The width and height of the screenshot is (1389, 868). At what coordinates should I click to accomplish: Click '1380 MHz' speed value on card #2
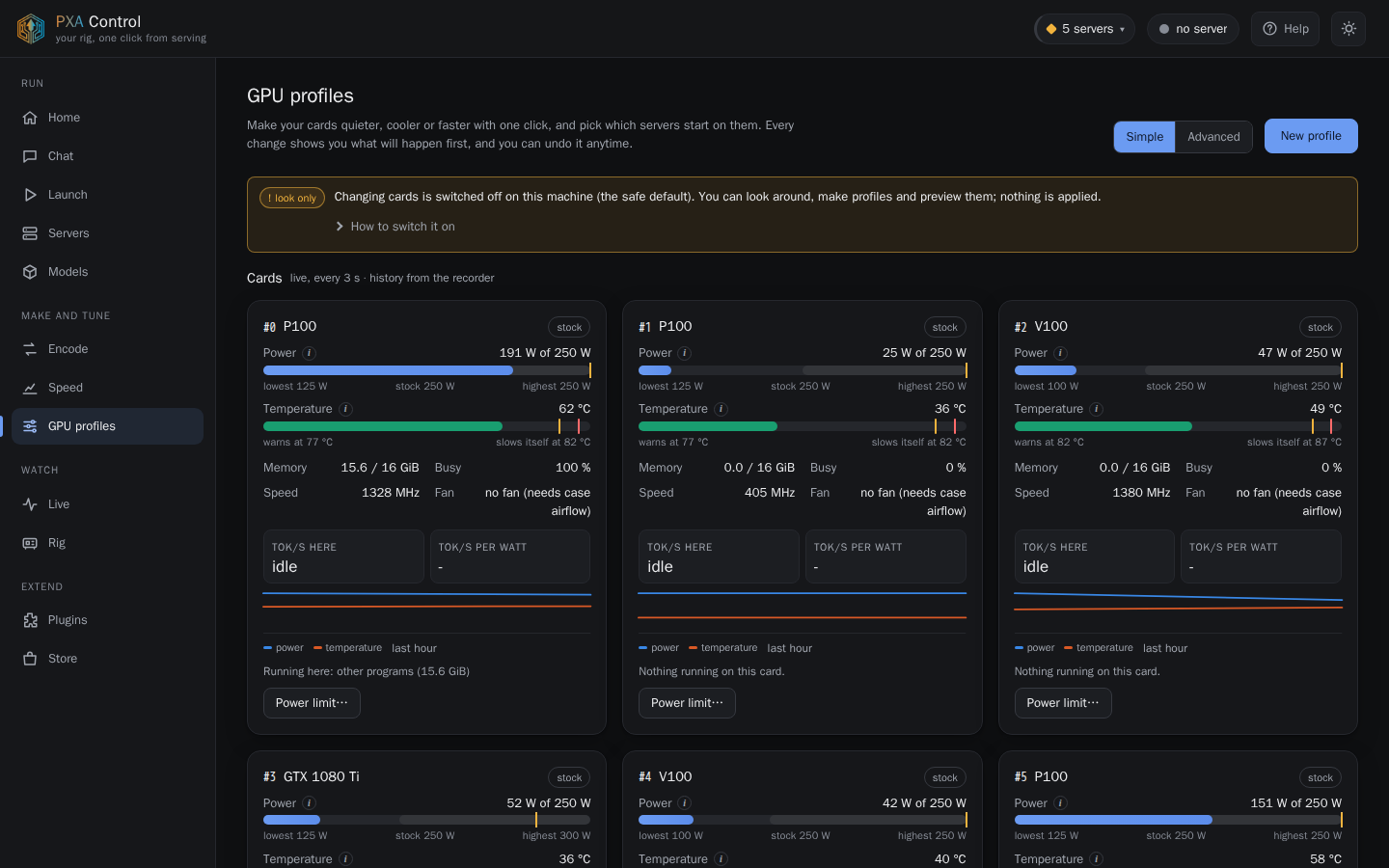click(x=1141, y=493)
